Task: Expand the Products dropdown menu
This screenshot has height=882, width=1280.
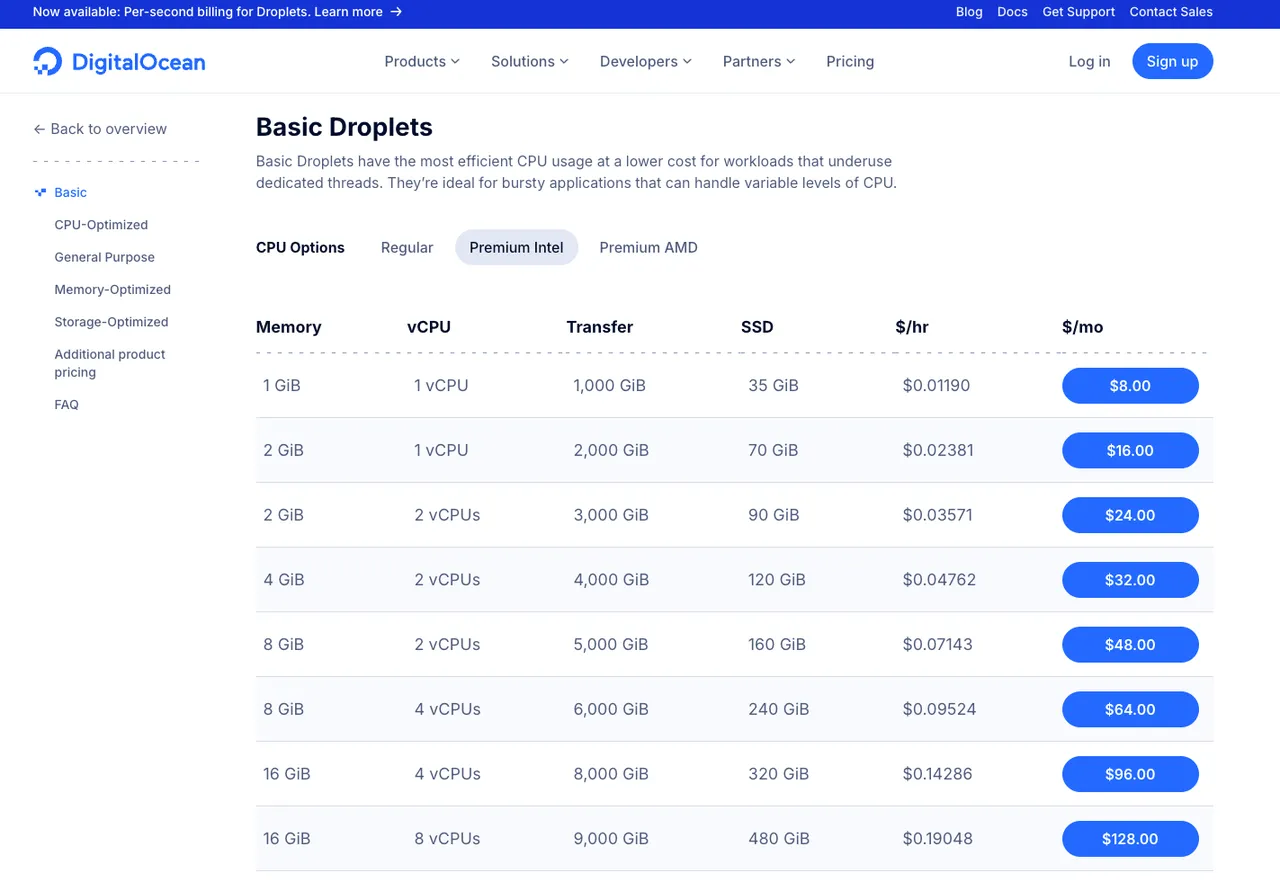Action: [x=422, y=61]
